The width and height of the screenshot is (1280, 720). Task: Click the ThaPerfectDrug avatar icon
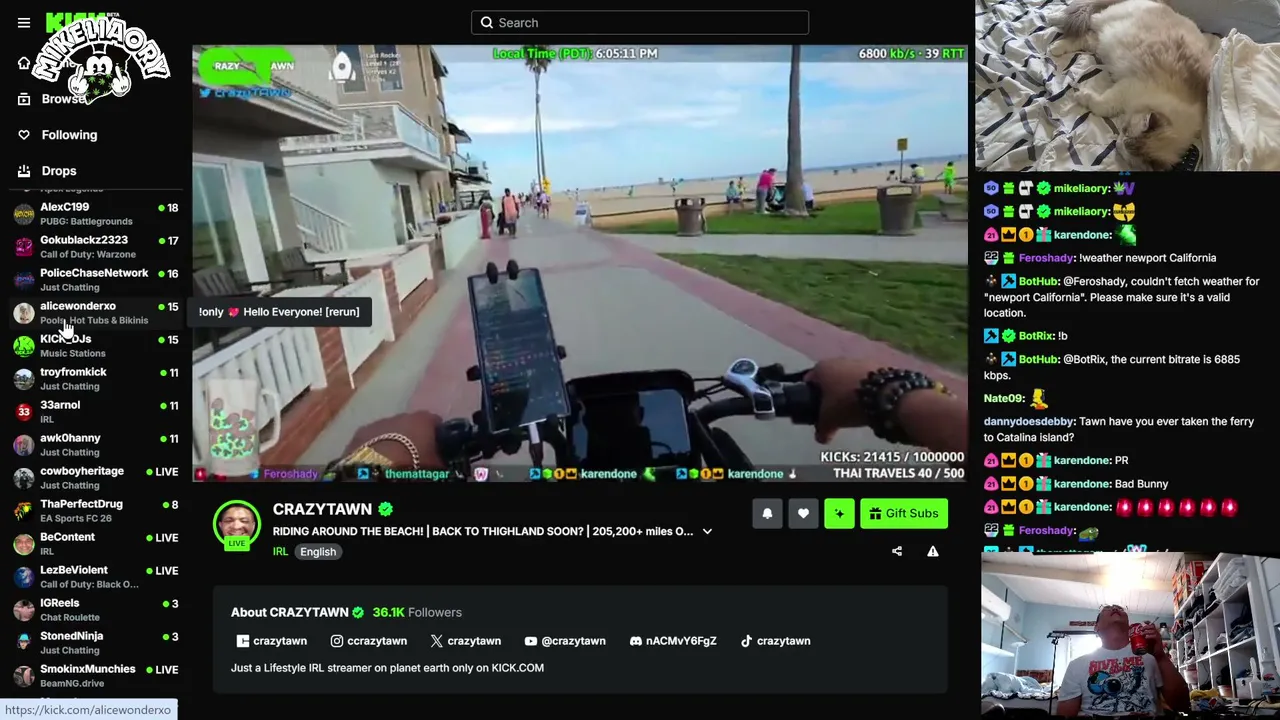[x=24, y=511]
